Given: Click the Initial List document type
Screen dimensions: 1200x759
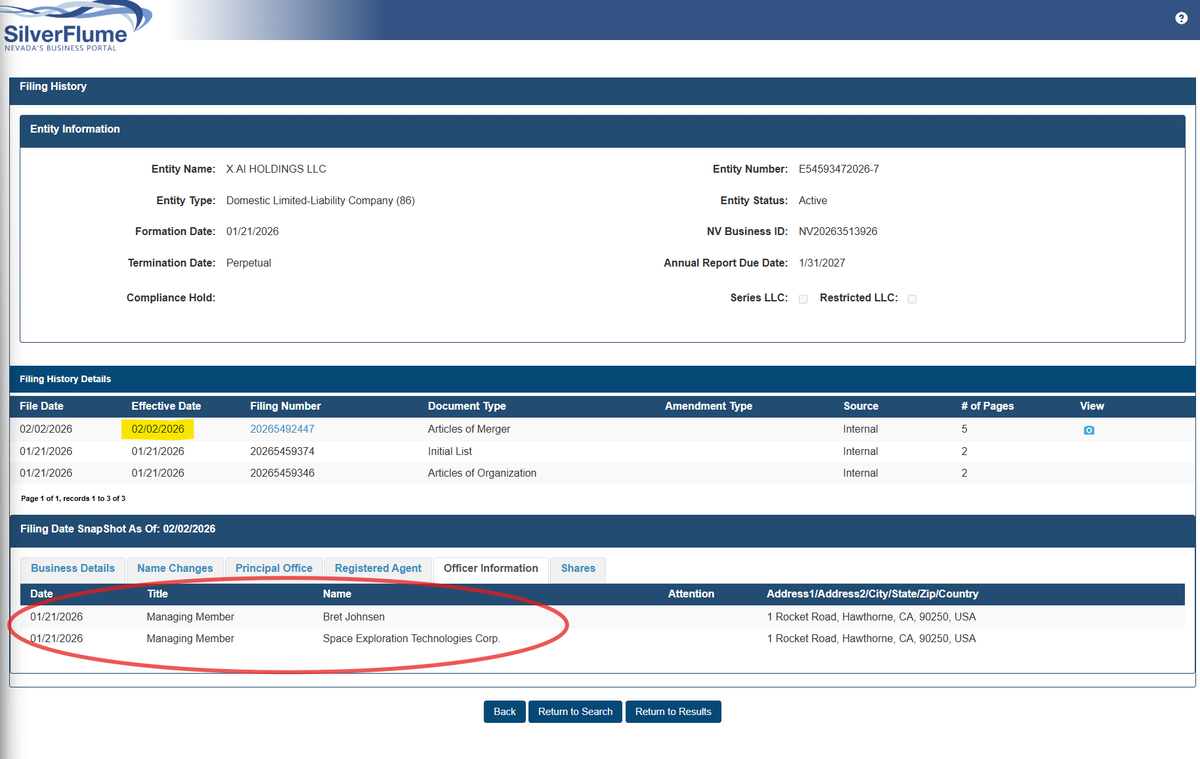Looking at the screenshot, I should (x=450, y=451).
